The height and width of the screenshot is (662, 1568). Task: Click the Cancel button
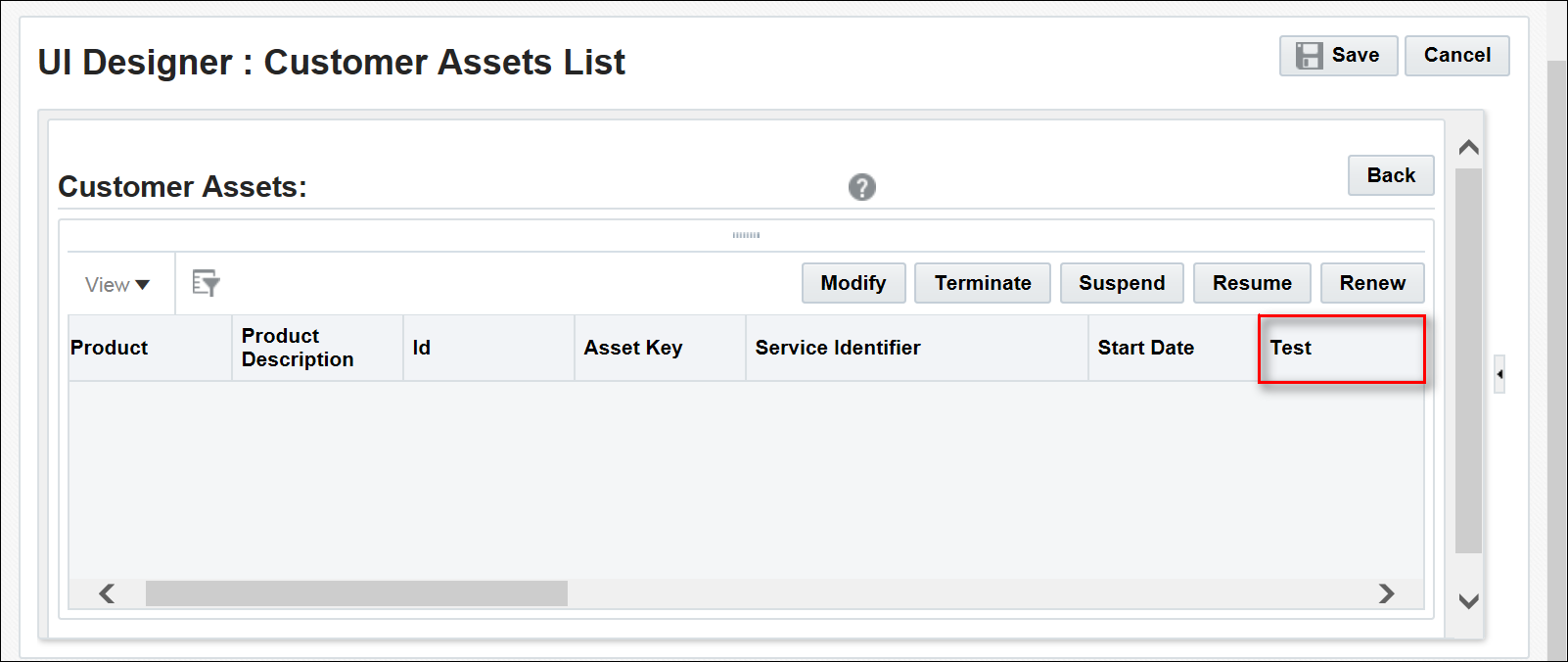pos(1456,56)
